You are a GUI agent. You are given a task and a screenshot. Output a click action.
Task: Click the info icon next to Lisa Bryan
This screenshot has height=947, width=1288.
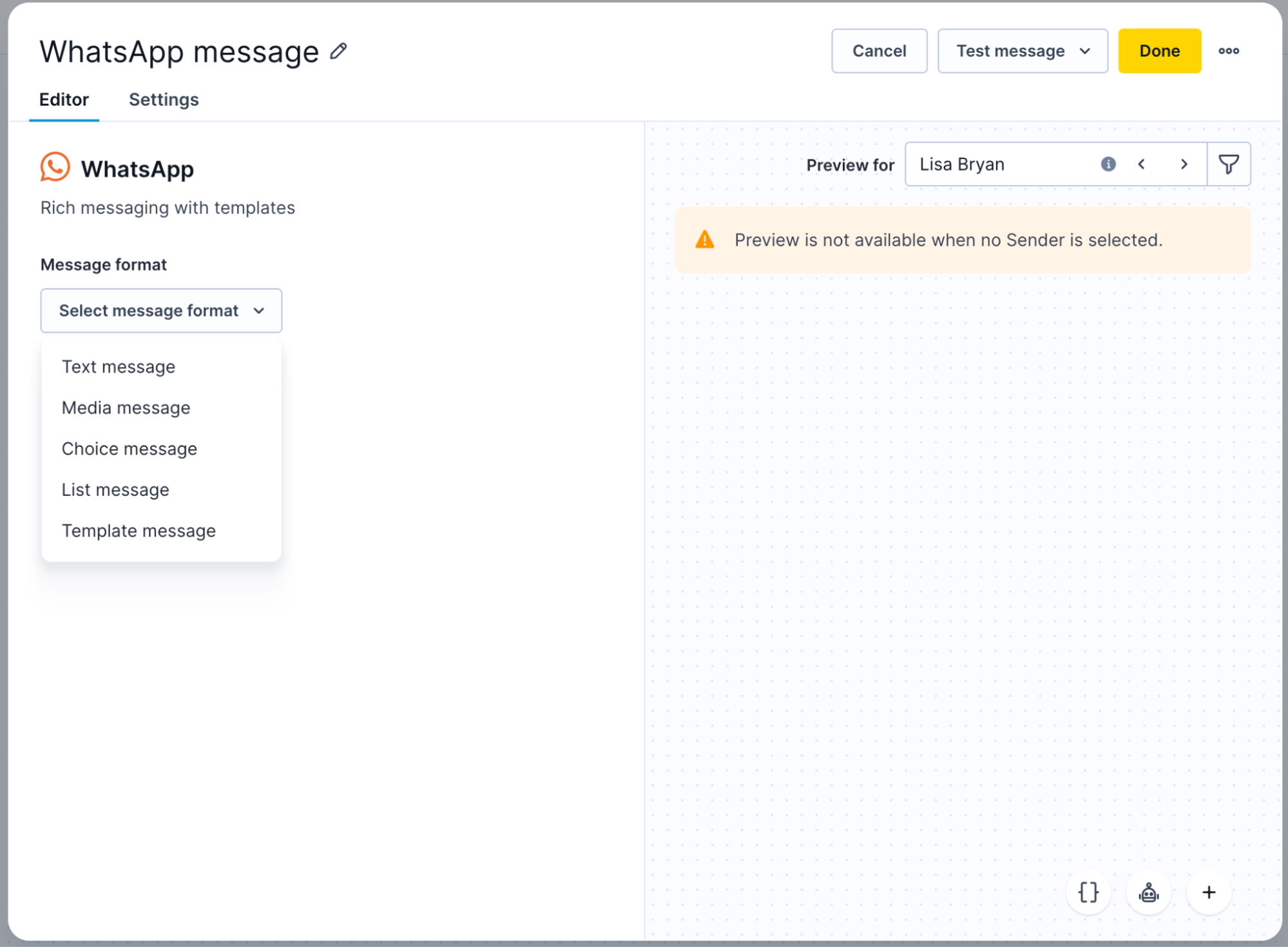(1108, 164)
